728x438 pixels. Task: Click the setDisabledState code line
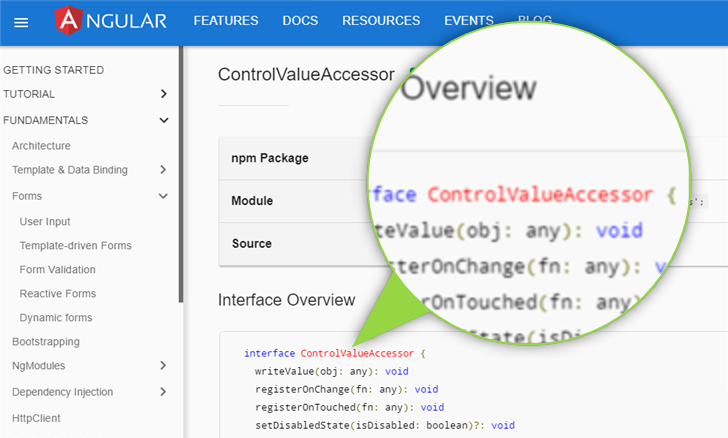(x=384, y=425)
